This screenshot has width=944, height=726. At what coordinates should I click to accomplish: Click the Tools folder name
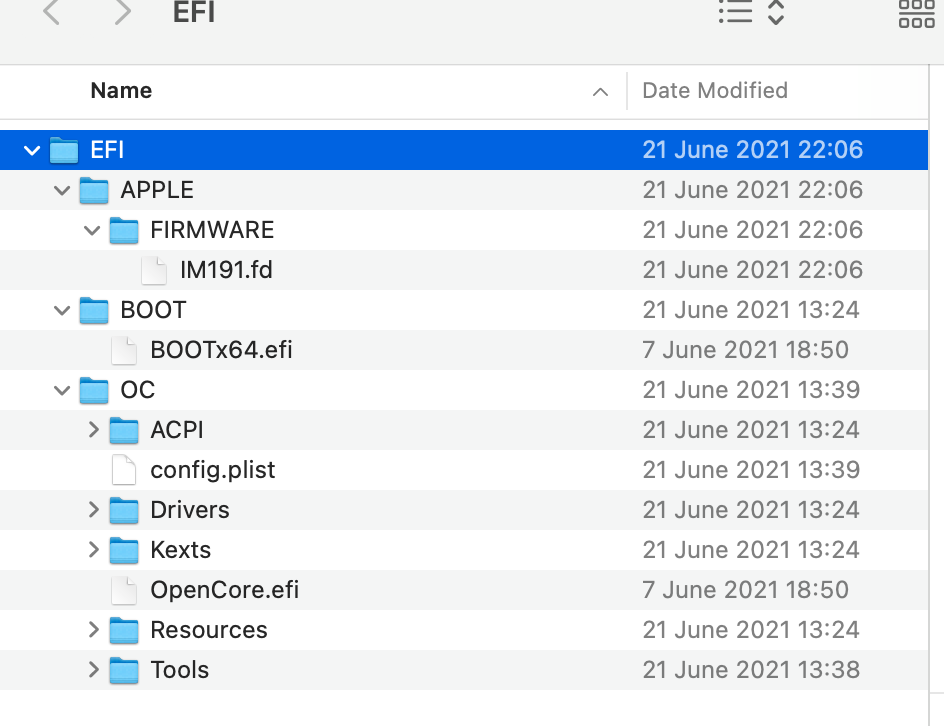click(x=179, y=669)
